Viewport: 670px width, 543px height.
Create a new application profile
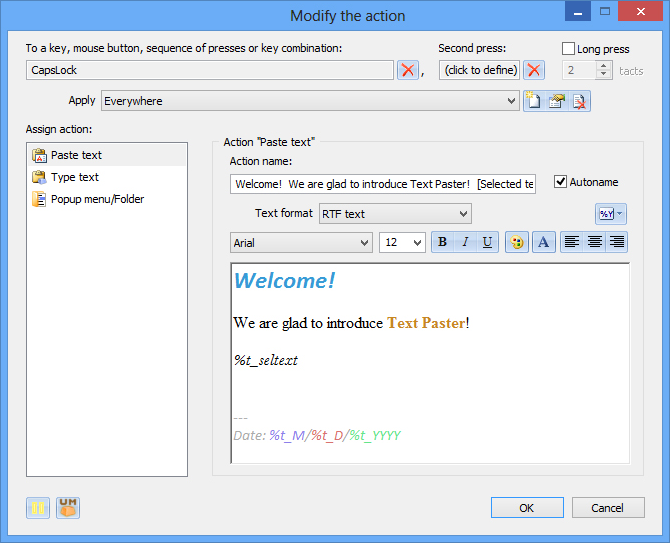click(x=534, y=101)
